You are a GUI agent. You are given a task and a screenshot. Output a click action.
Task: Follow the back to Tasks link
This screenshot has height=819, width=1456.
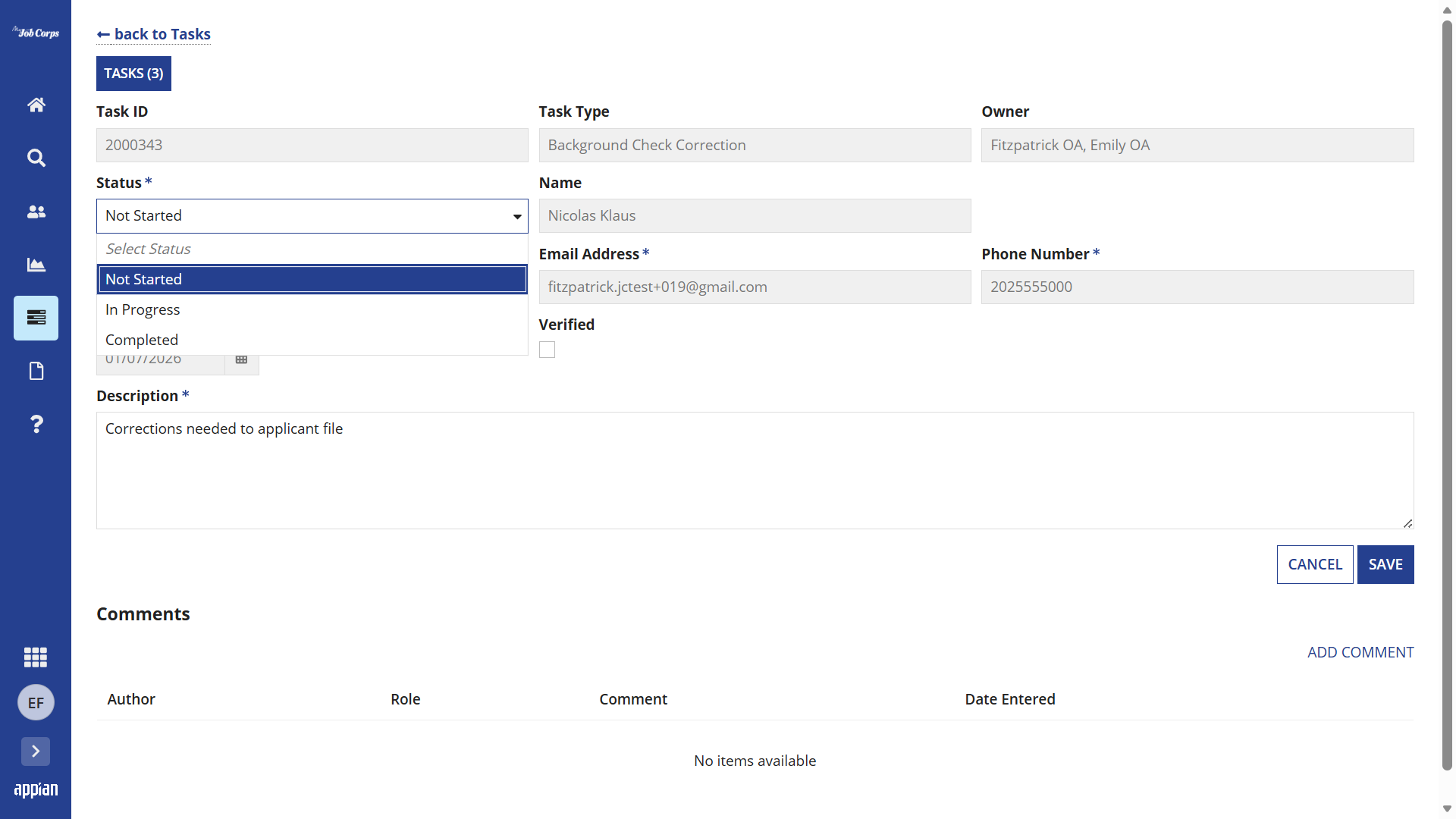[154, 34]
